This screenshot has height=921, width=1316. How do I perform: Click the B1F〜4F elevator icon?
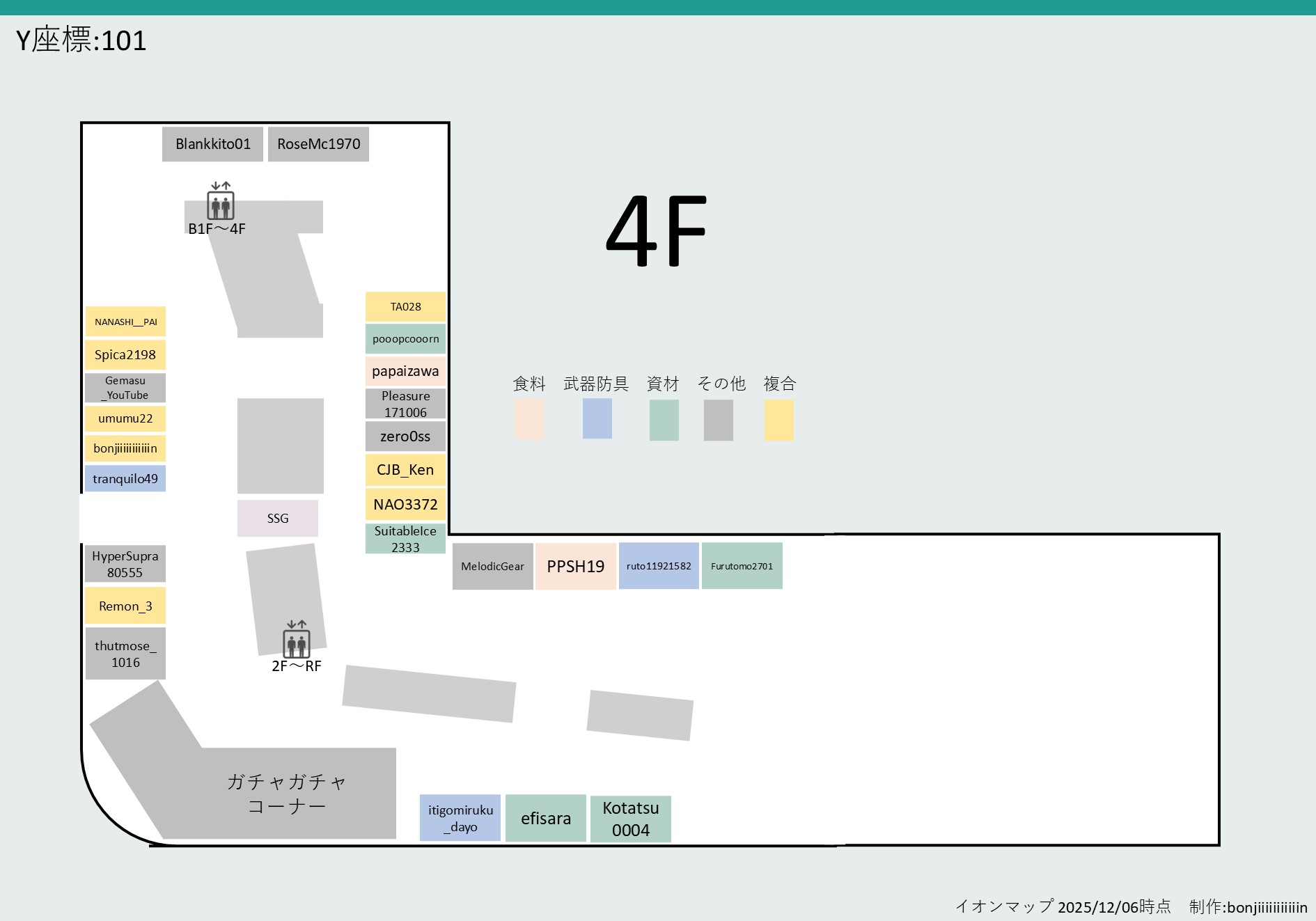221,205
